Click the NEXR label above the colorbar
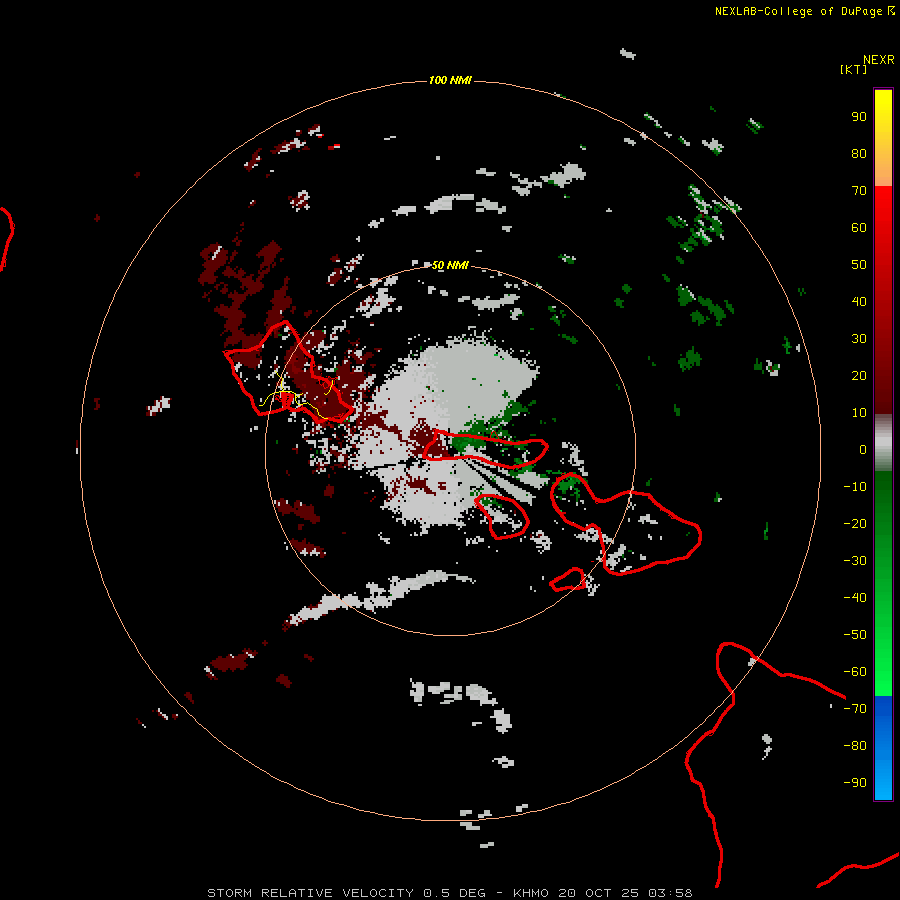 879,60
